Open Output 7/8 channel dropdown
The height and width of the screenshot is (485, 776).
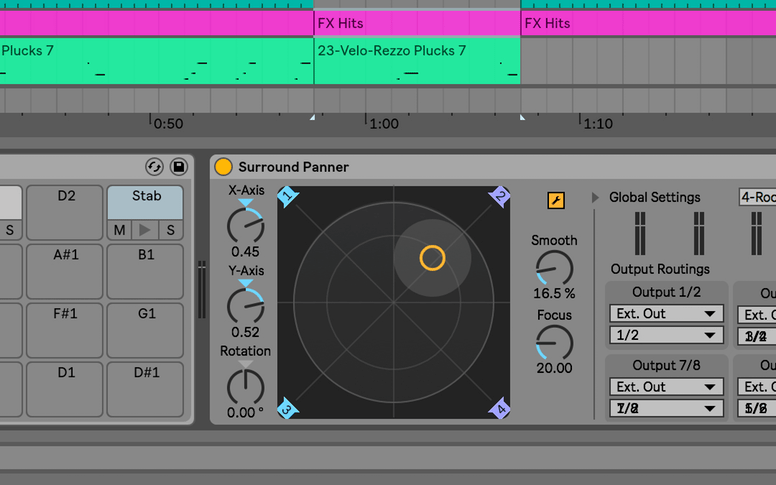(x=666, y=408)
